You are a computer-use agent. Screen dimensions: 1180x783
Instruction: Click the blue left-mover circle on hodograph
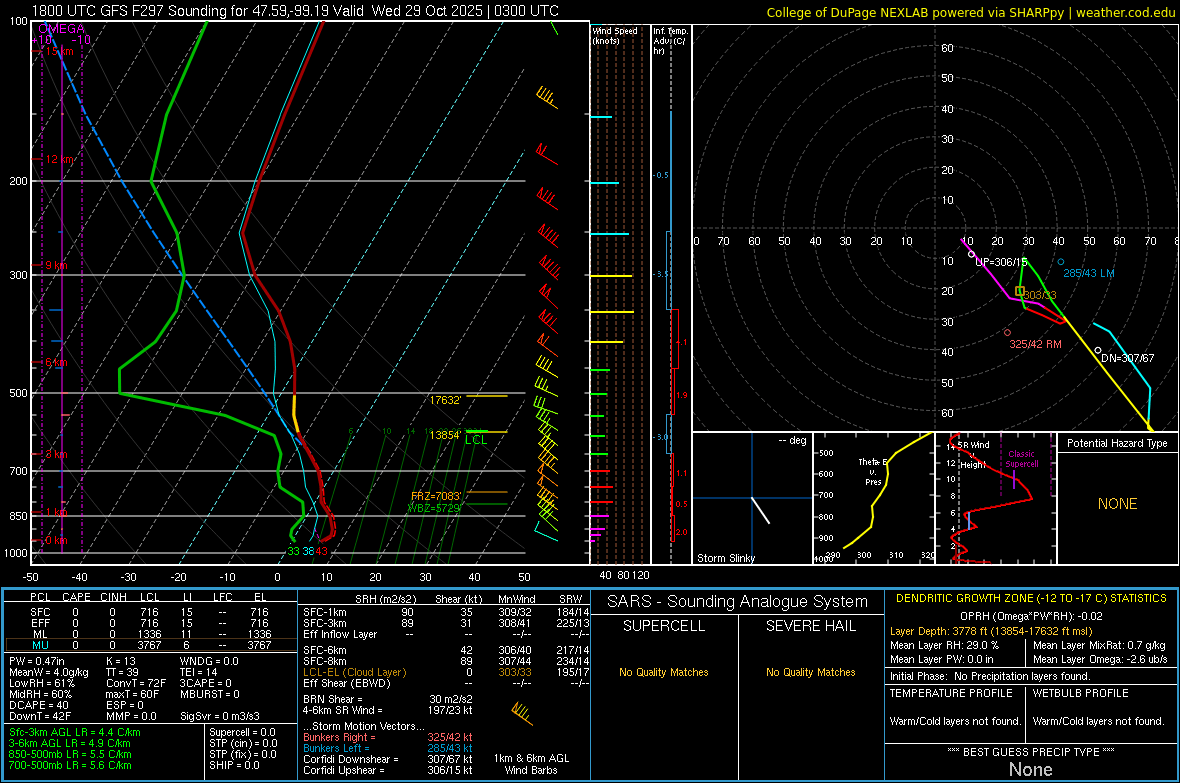point(1060,262)
